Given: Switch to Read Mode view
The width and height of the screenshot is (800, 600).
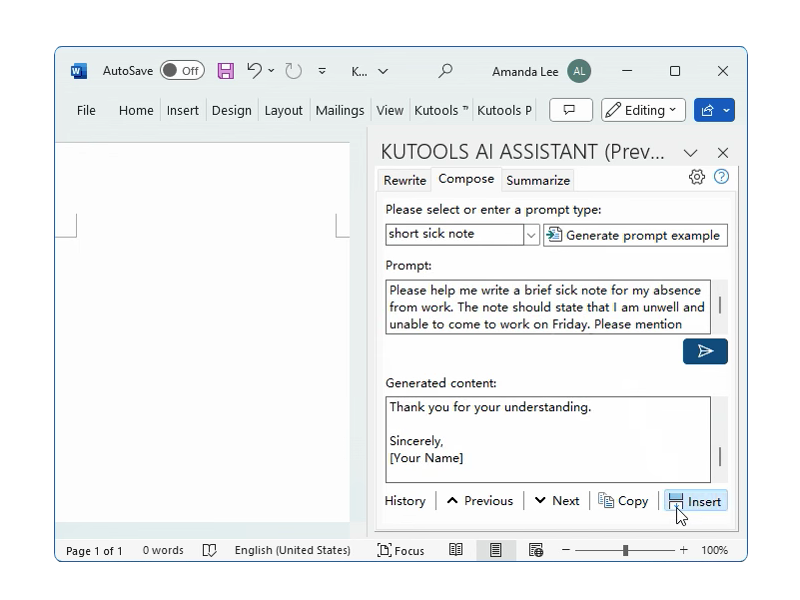Looking at the screenshot, I should pyautogui.click(x=456, y=550).
